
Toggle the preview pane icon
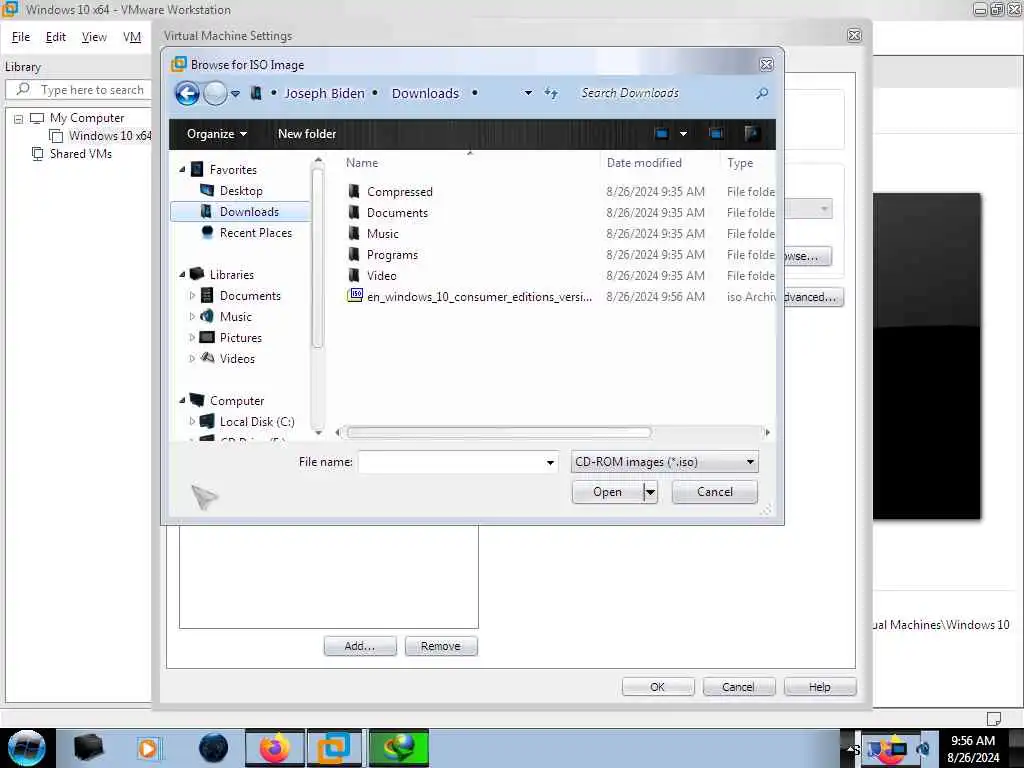click(716, 134)
